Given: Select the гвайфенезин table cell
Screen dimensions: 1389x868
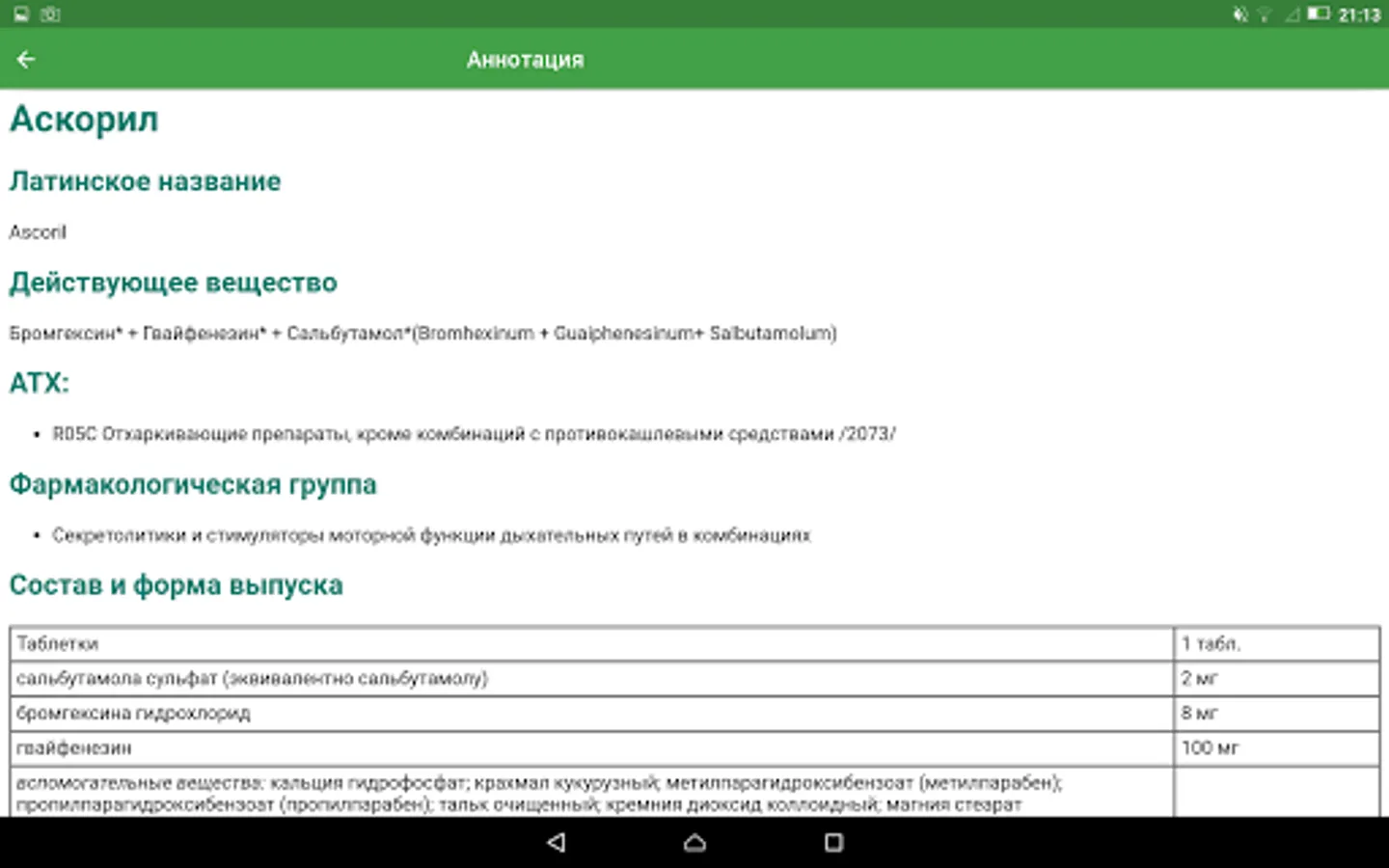Looking at the screenshot, I should 591,748.
